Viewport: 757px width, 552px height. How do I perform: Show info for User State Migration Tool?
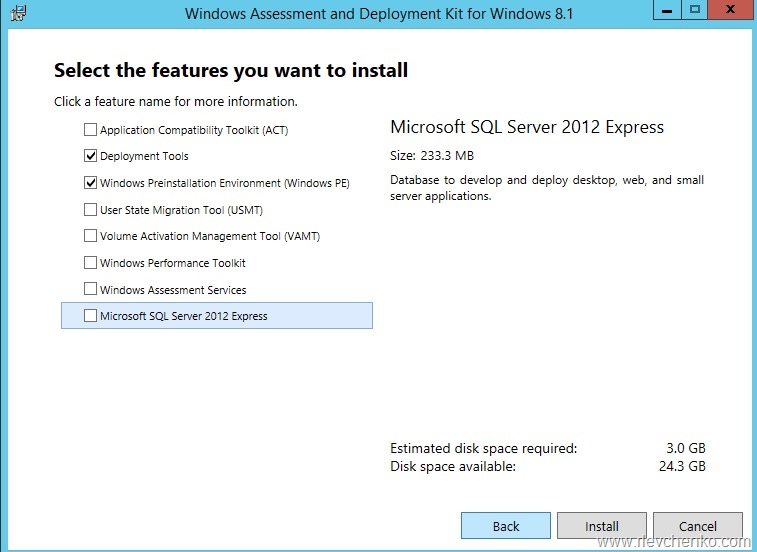(x=181, y=210)
